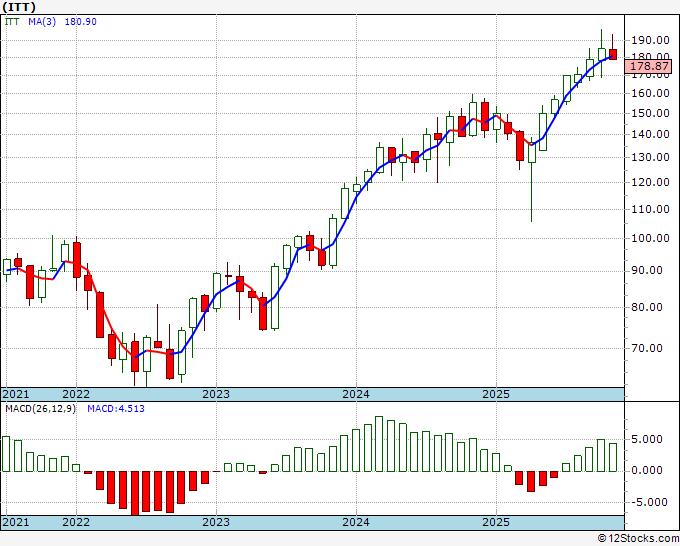Click the 2024 marker on price timeline
Viewport: 680px width, 546px height.
356,394
